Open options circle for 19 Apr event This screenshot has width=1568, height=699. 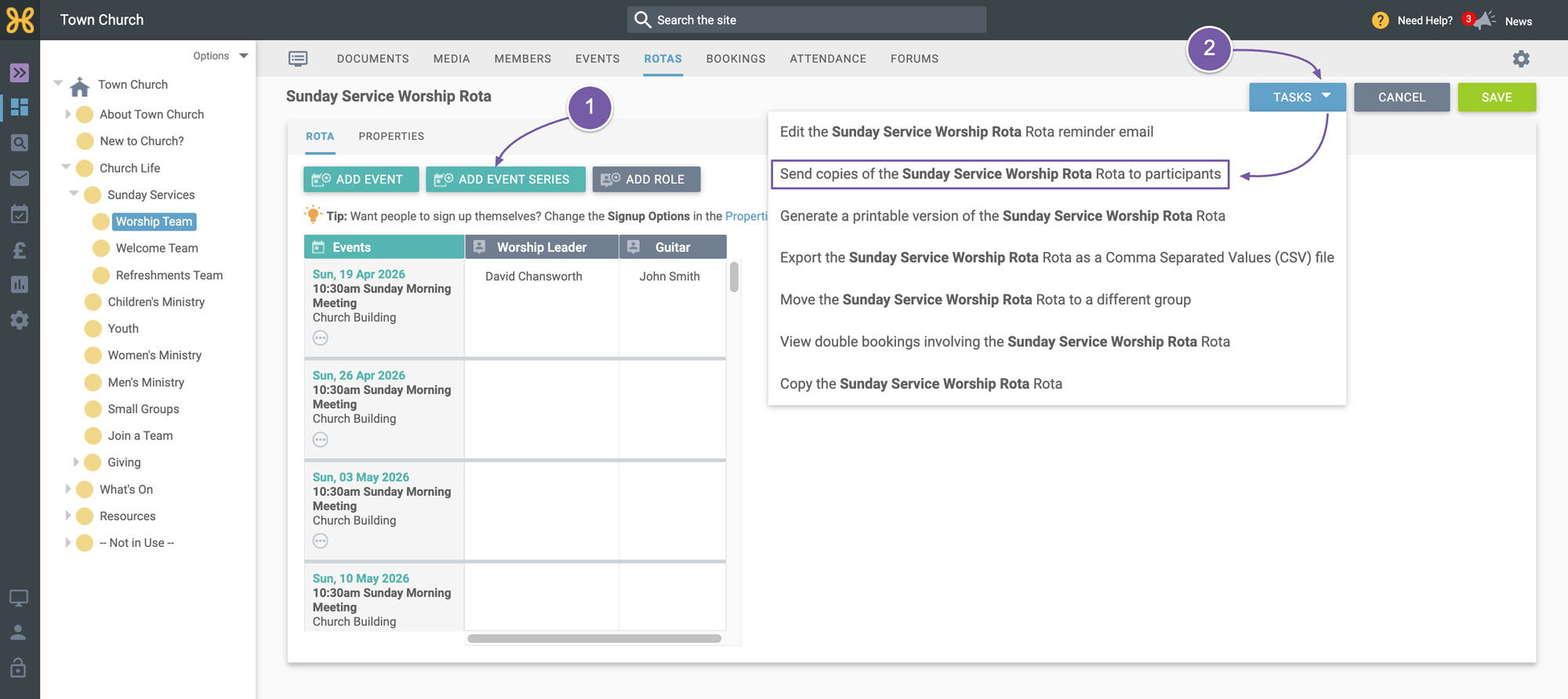click(x=321, y=338)
